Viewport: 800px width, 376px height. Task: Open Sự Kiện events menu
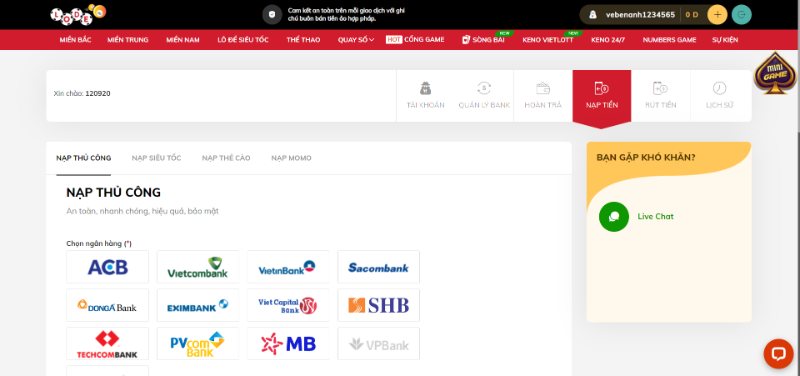point(725,40)
